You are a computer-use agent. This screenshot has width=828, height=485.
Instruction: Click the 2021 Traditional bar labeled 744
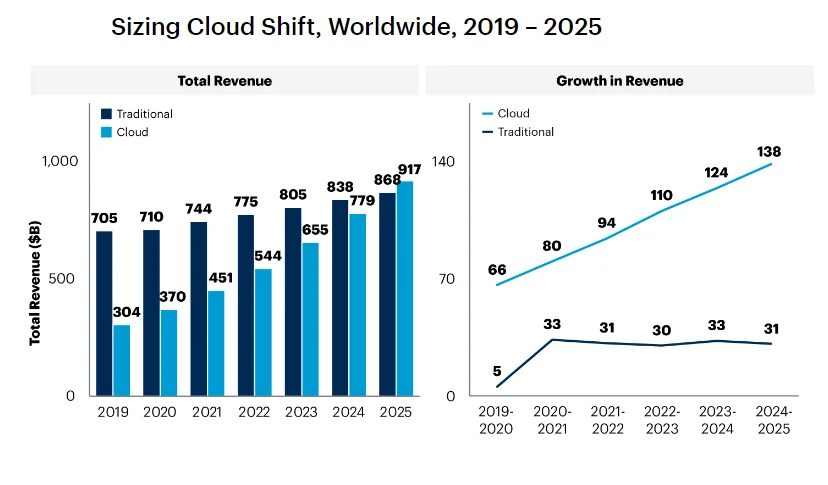click(199, 309)
